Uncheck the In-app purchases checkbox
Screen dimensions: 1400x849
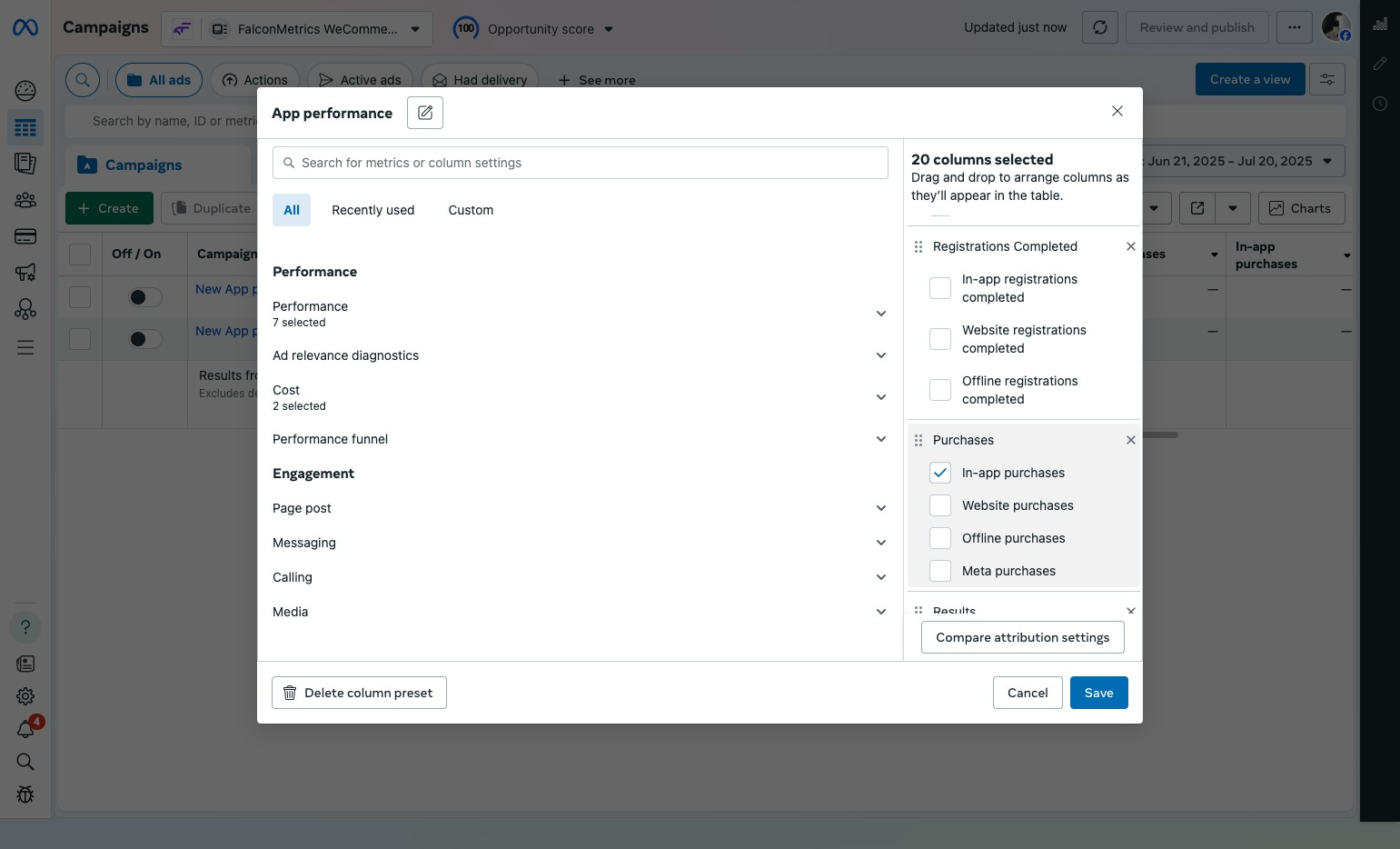[940, 473]
